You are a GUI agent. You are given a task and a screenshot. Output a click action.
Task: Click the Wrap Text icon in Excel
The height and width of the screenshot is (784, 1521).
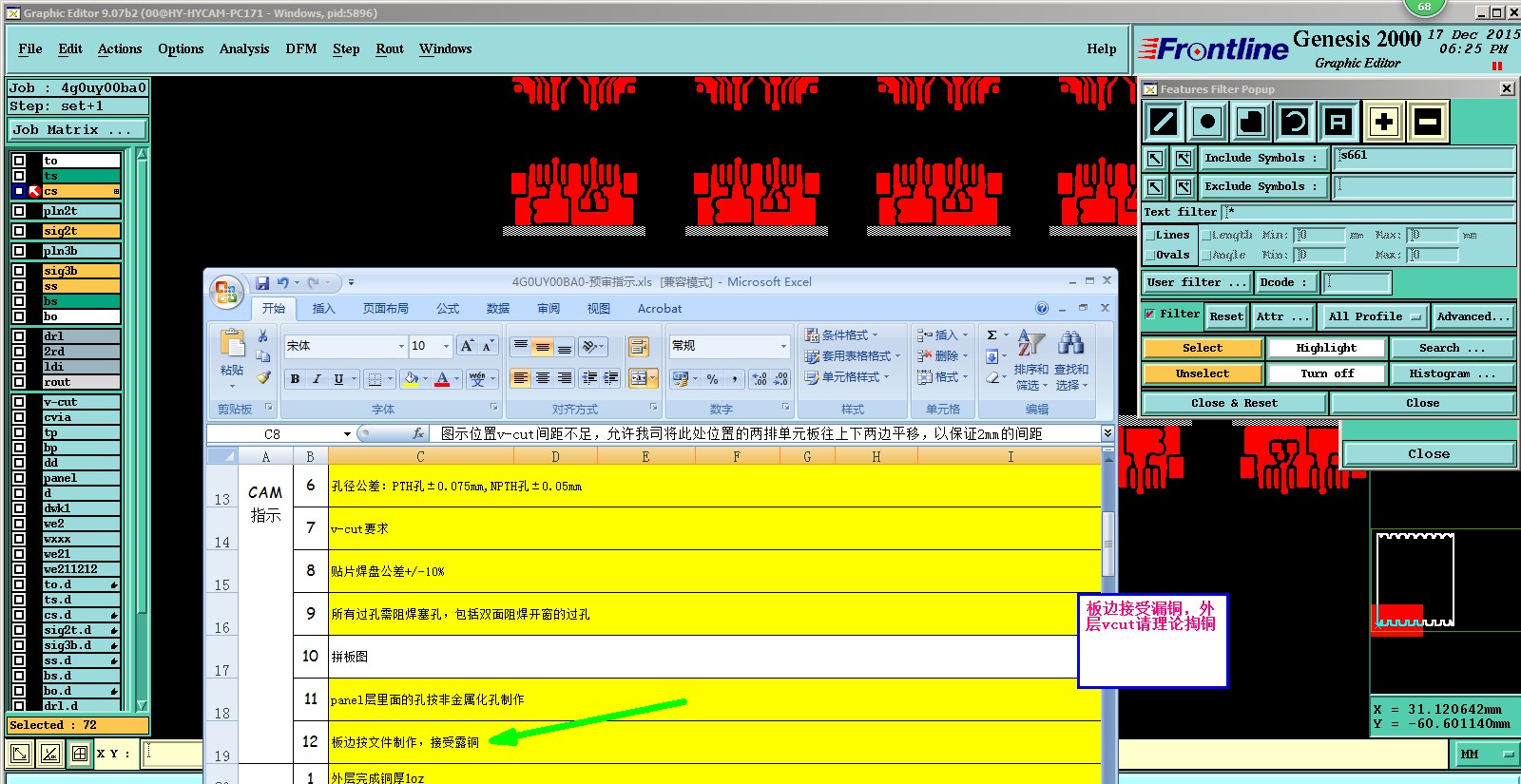(638, 346)
